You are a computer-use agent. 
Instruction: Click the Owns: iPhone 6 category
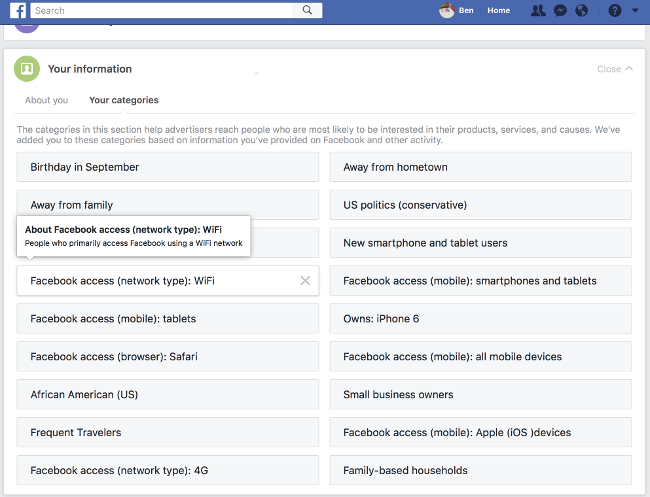[480, 319]
